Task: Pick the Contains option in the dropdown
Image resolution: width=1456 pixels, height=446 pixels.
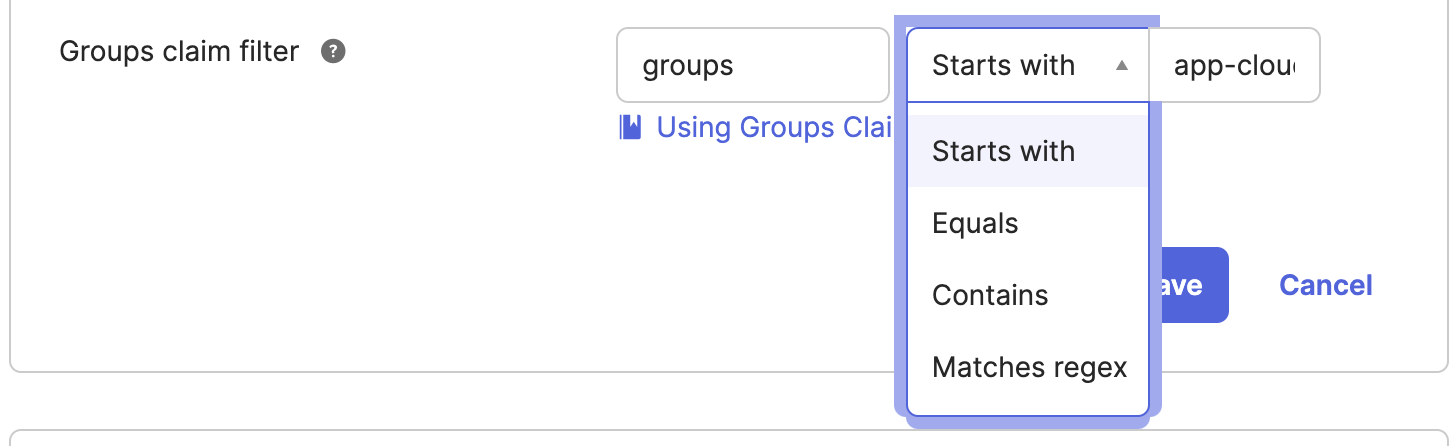Action: pyautogui.click(x=990, y=295)
